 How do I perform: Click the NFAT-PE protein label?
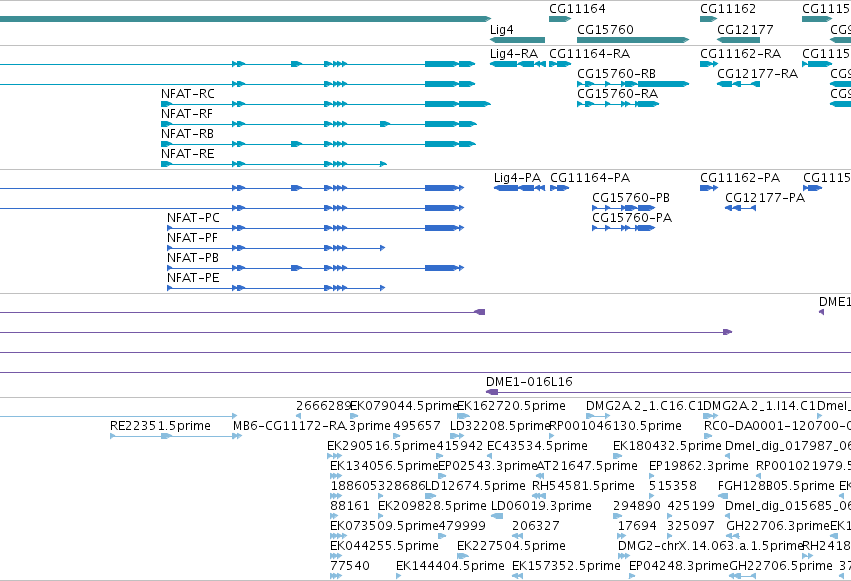pos(193,278)
